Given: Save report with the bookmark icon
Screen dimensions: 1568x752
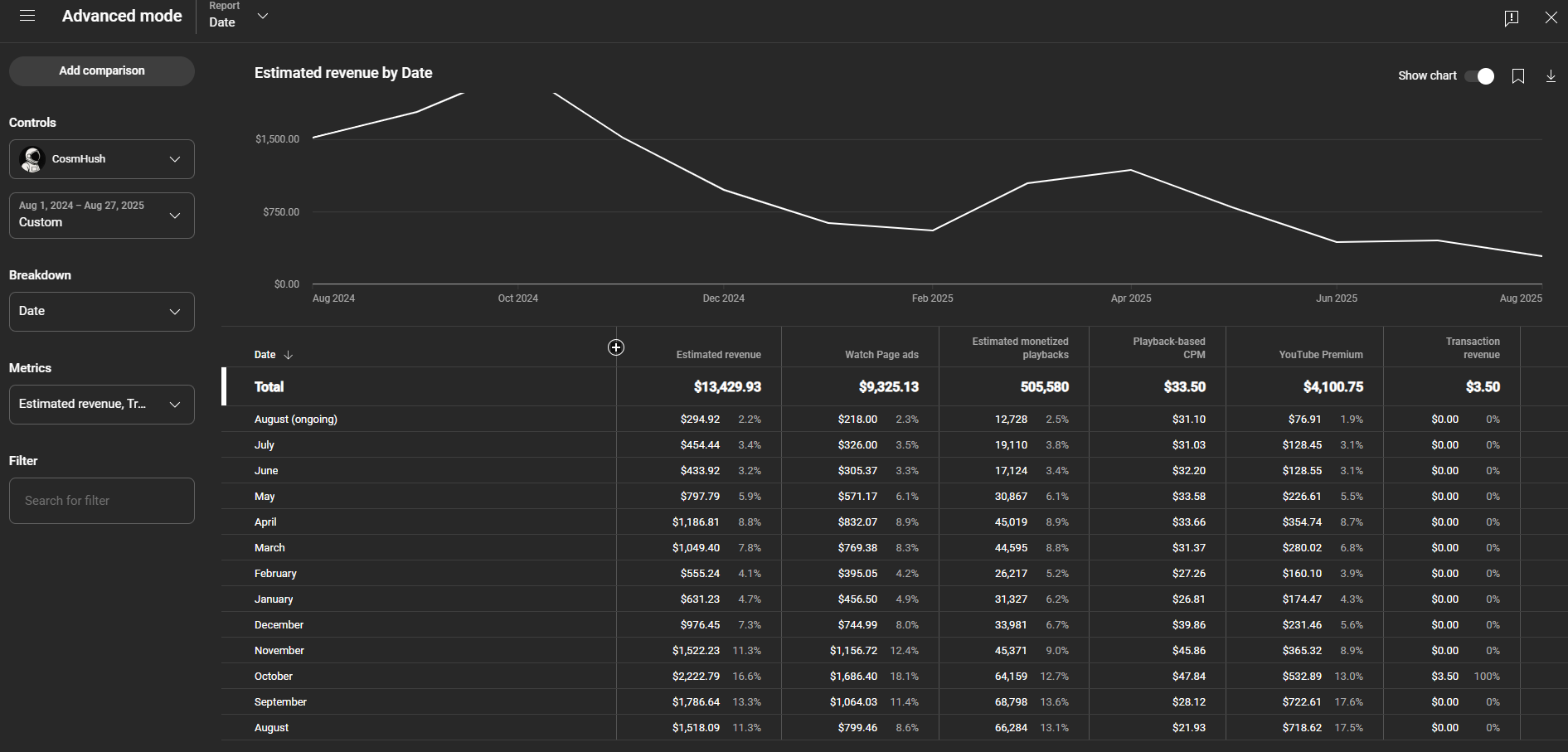Looking at the screenshot, I should point(1518,76).
